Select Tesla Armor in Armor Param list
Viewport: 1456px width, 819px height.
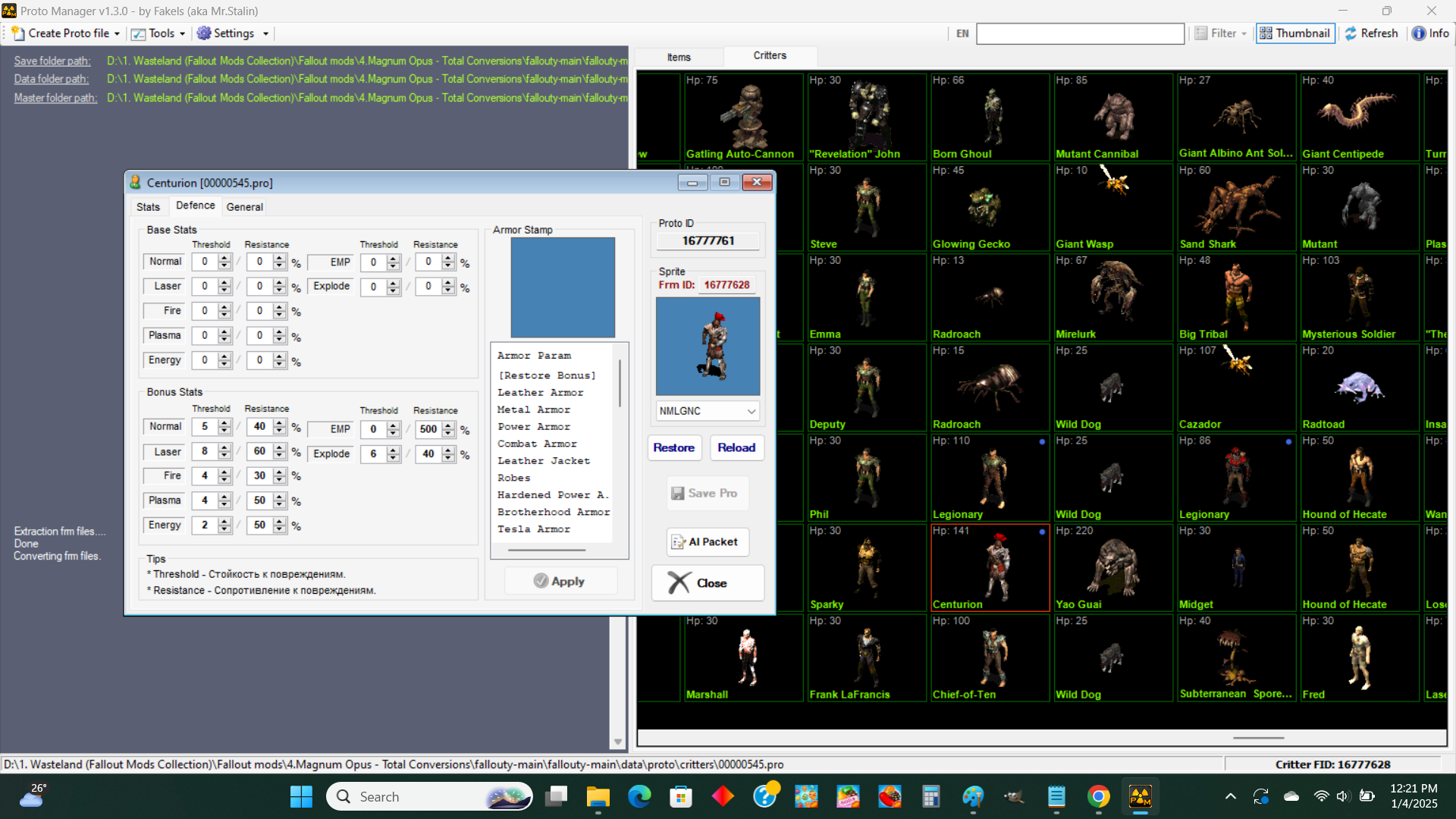coord(534,529)
